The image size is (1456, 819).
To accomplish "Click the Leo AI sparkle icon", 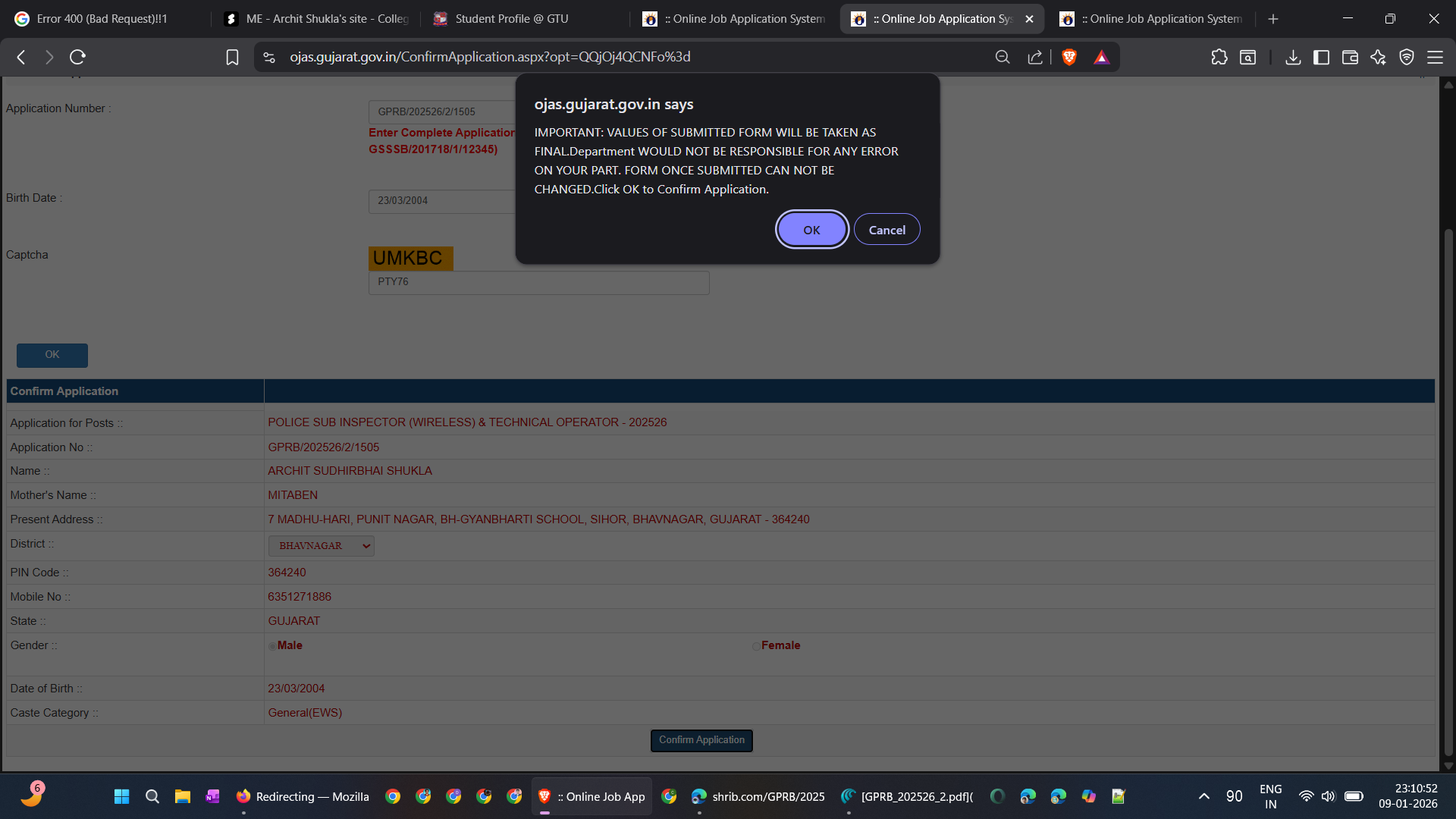I will (1378, 57).
